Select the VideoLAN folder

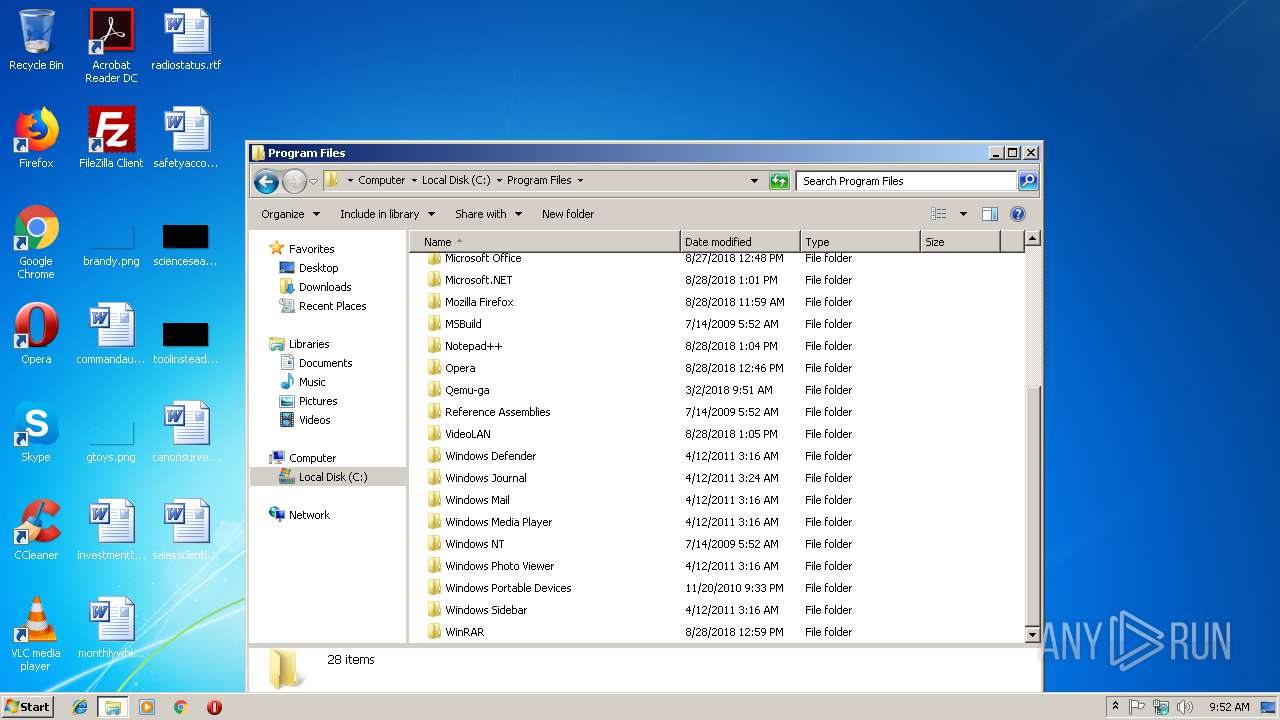[x=467, y=434]
